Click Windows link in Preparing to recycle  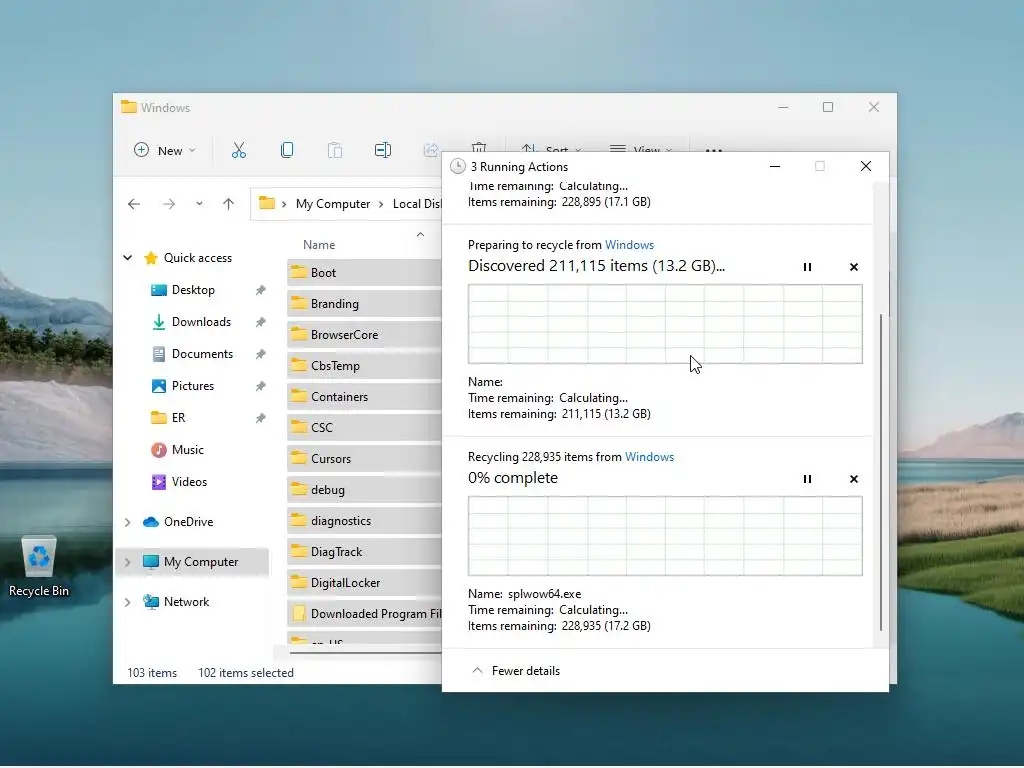coord(629,245)
